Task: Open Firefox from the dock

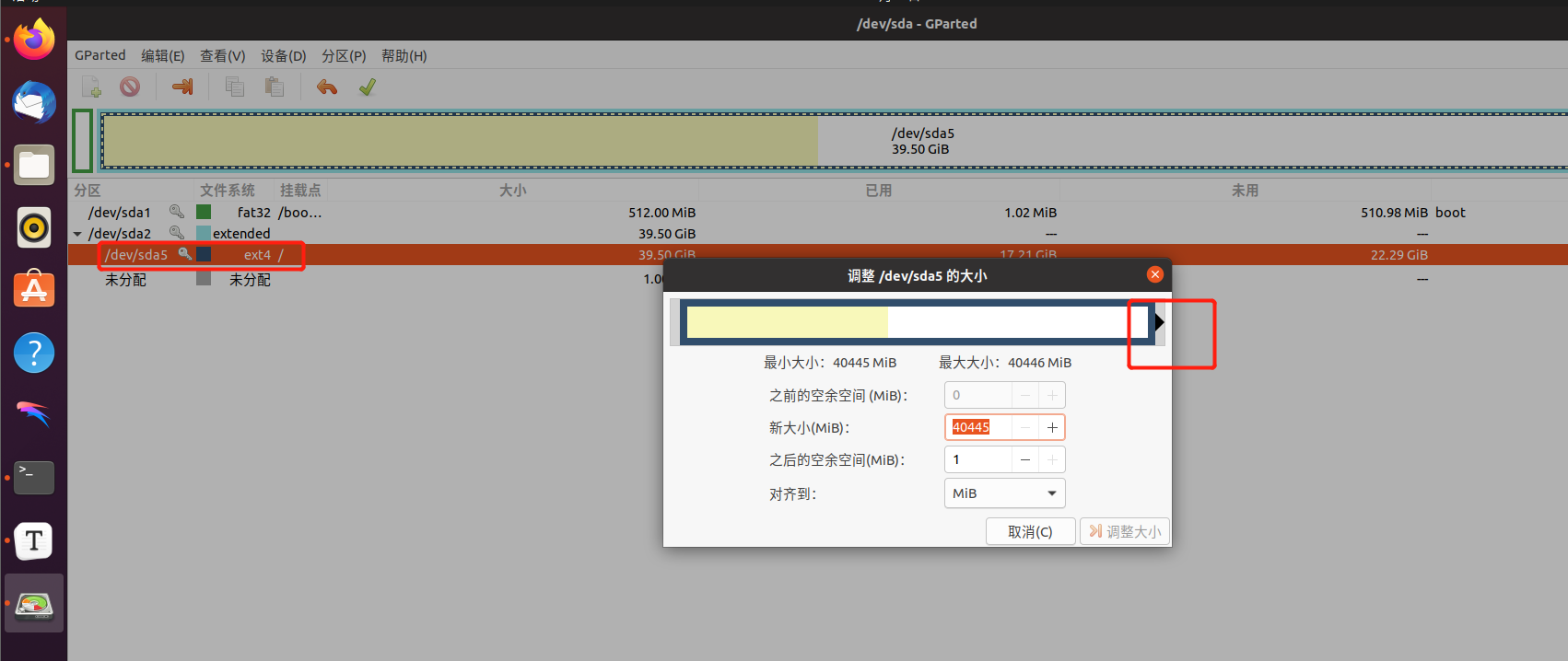Action: pos(34,40)
